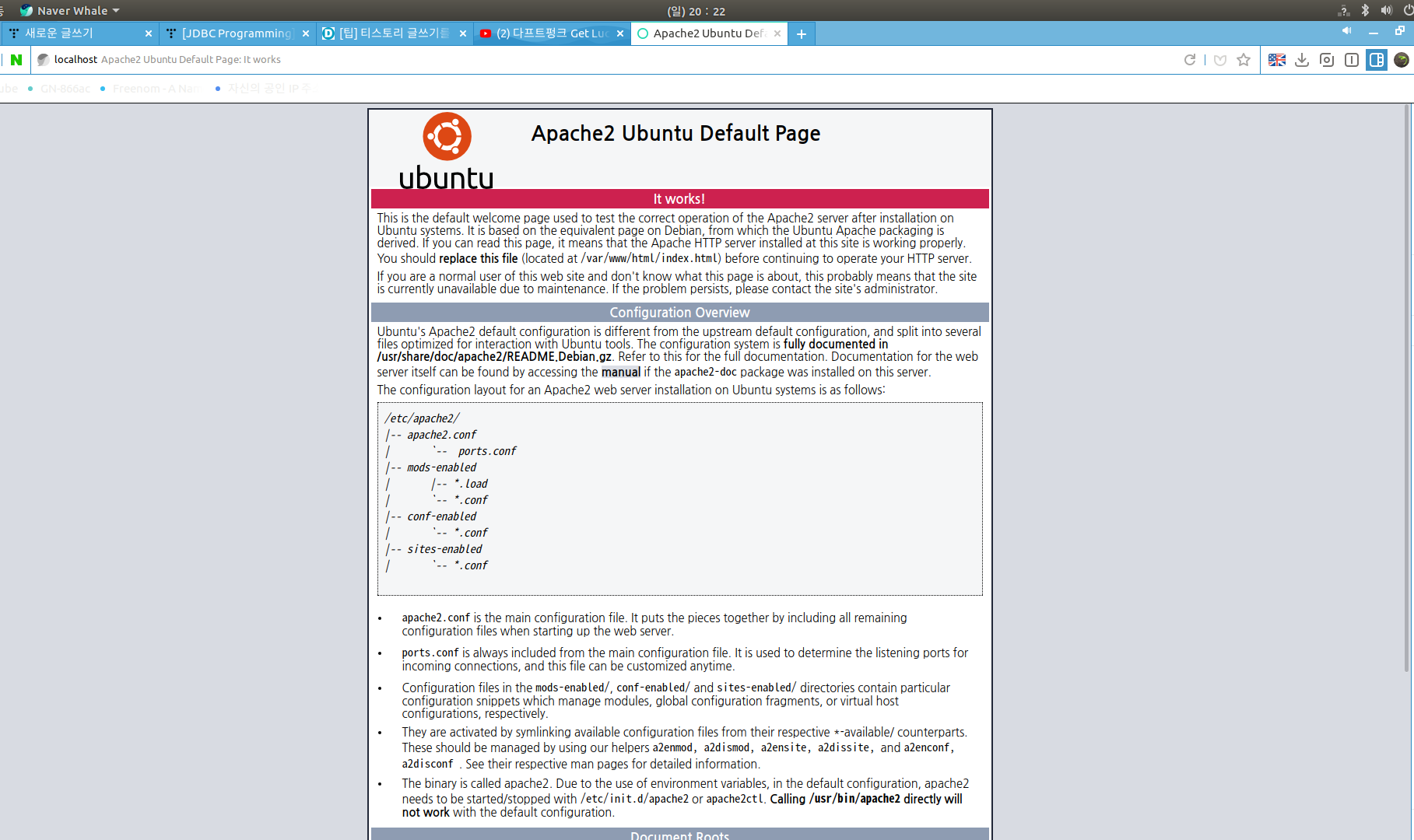1414x840 pixels.
Task: Click '/etc/apache2/' tree root text
Action: tap(422, 418)
